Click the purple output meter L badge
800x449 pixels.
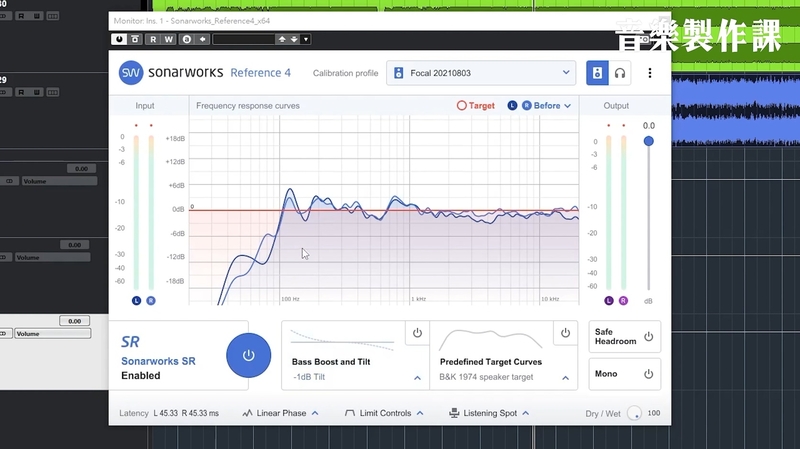(609, 301)
